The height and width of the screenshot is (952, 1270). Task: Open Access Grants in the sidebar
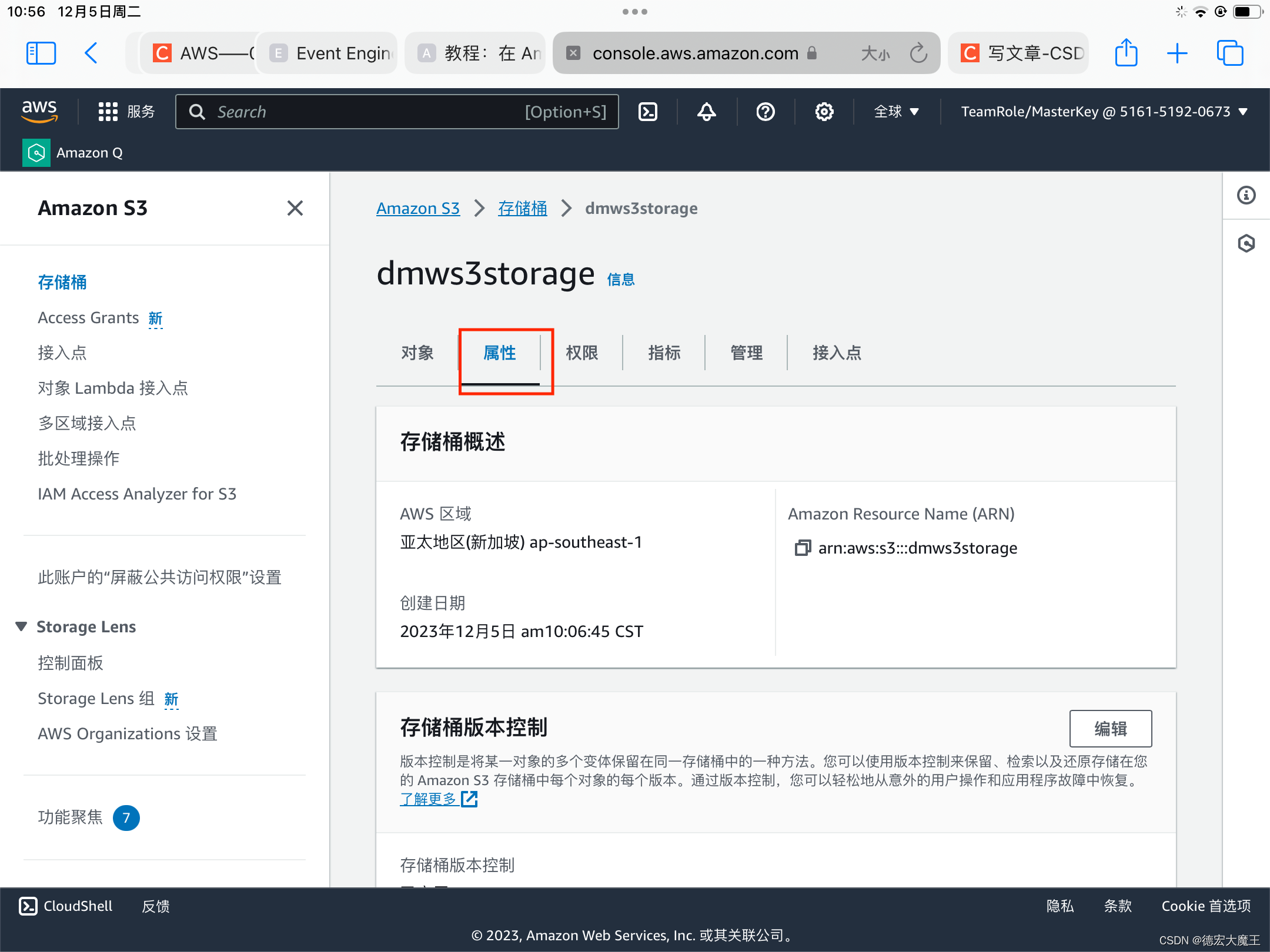tap(88, 317)
